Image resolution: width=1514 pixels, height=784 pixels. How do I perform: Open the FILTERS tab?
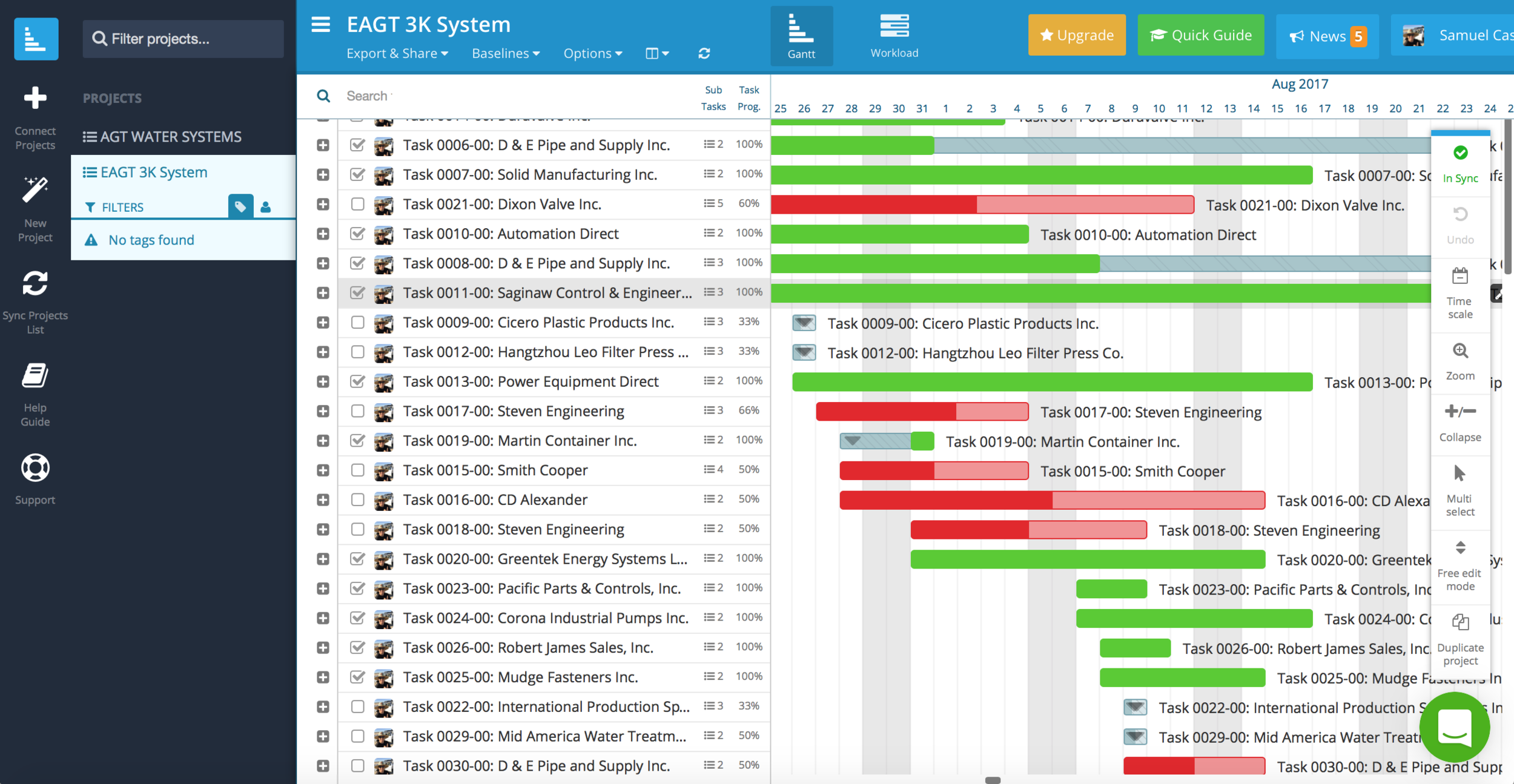pyautogui.click(x=114, y=207)
